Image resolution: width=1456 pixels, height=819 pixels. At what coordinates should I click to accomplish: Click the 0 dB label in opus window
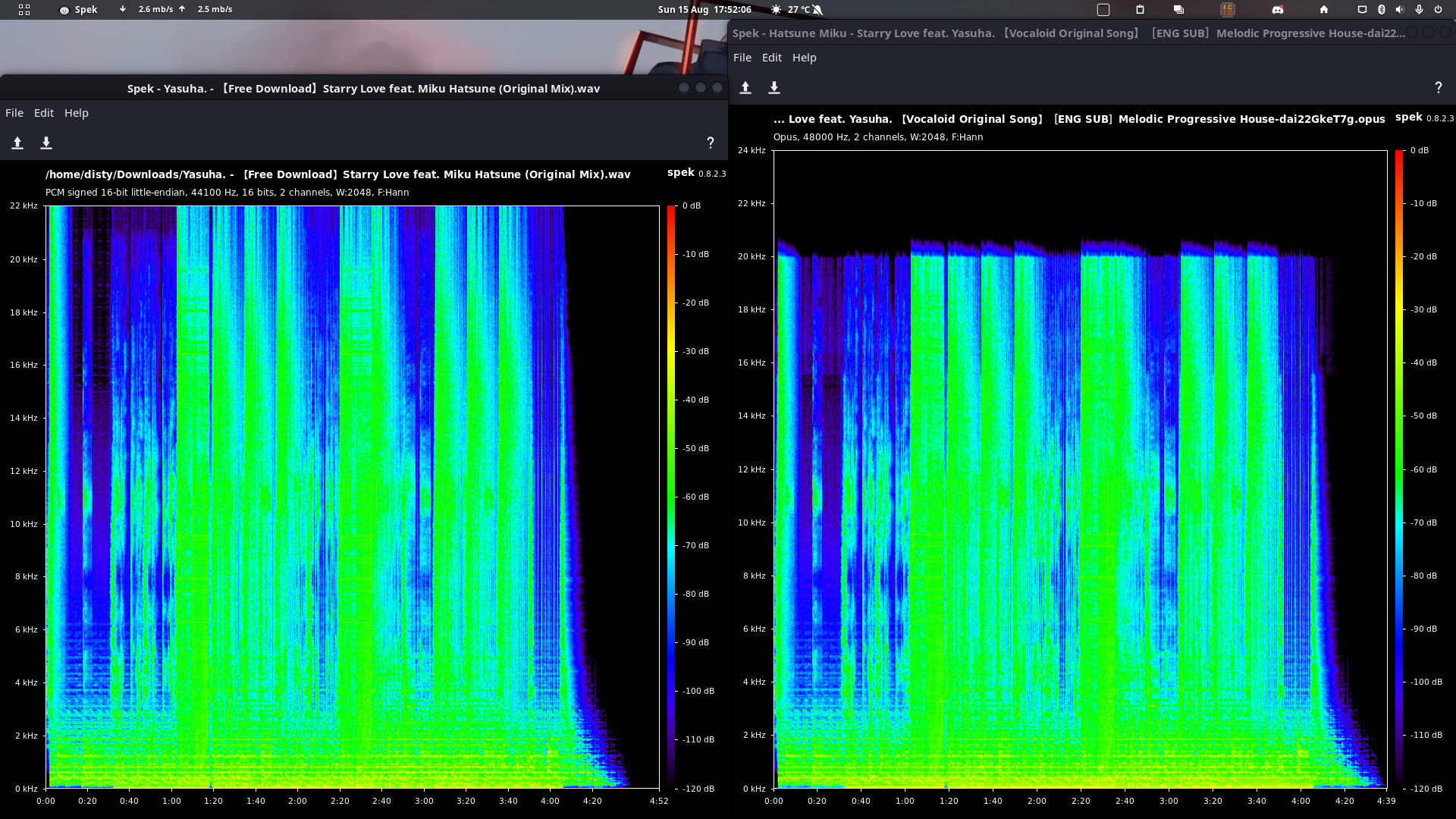[x=1420, y=150]
